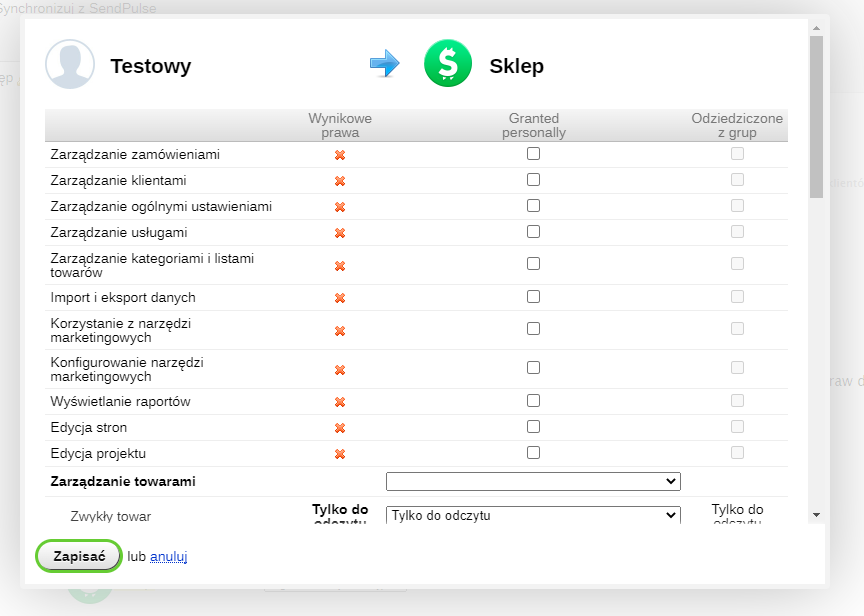This screenshot has height=616, width=864.
Task: Click the Testowy user avatar icon
Action: click(x=70, y=66)
